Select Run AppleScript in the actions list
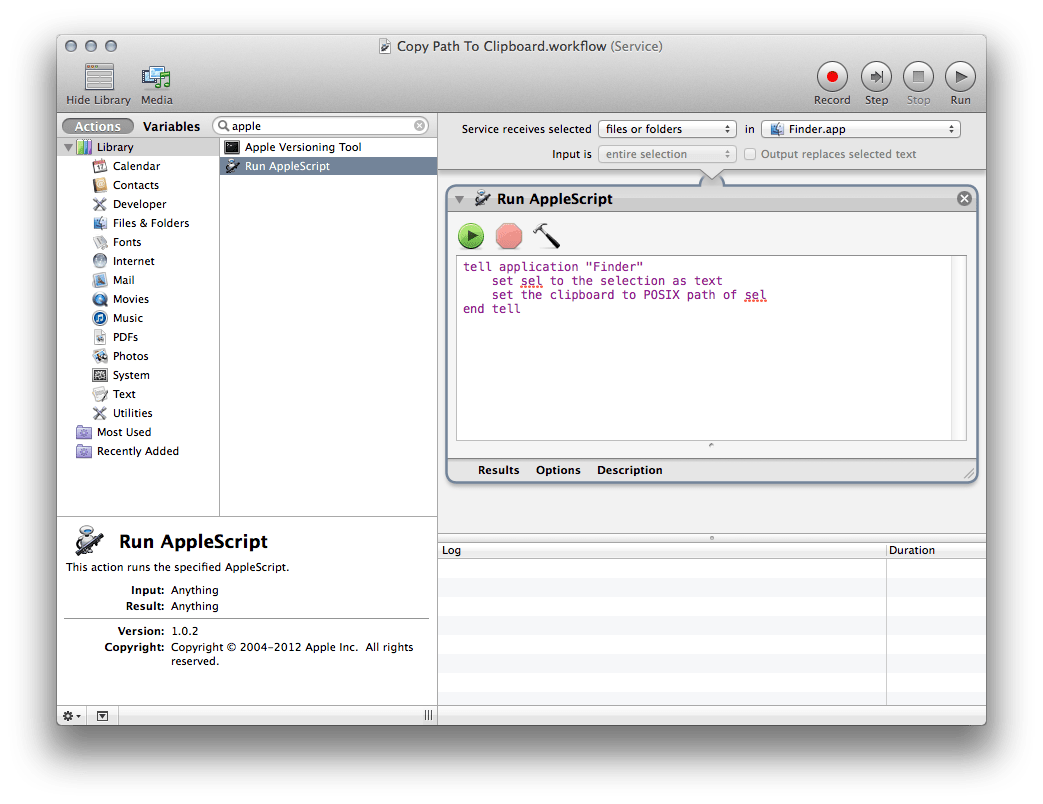 click(329, 166)
